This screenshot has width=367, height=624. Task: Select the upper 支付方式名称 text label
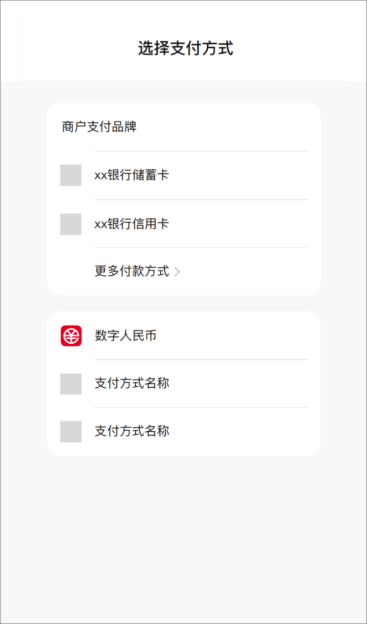click(132, 384)
